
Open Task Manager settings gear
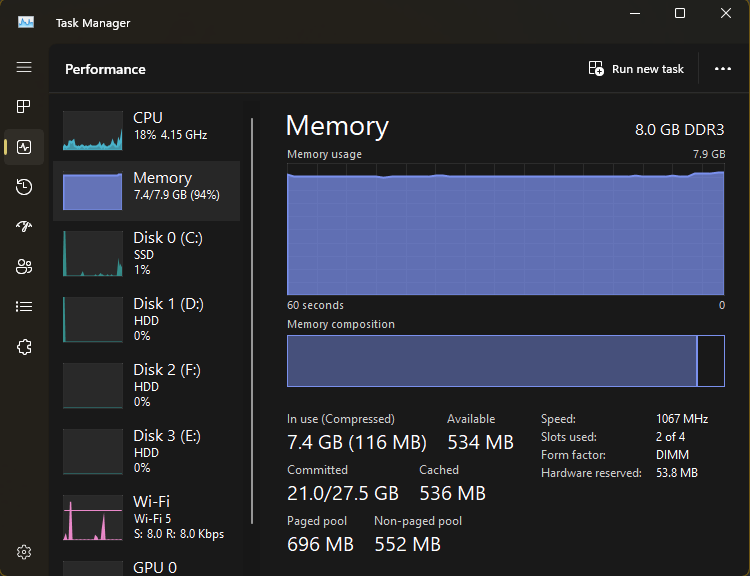(x=24, y=552)
